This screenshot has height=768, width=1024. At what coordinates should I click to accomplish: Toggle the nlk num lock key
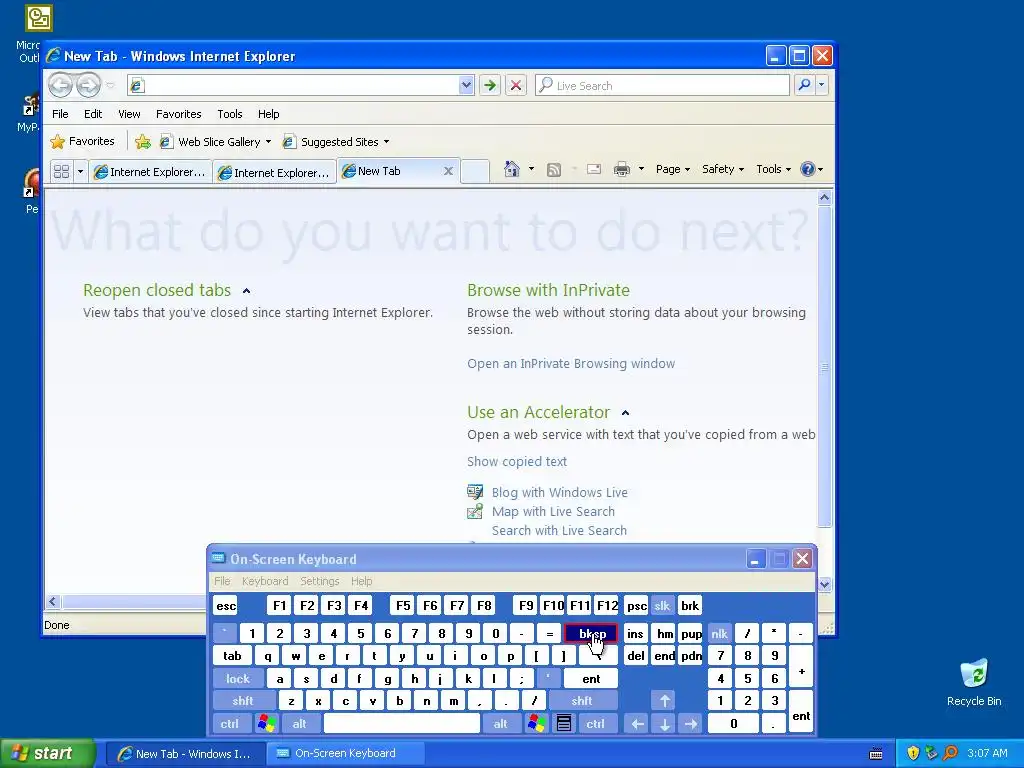(719, 633)
